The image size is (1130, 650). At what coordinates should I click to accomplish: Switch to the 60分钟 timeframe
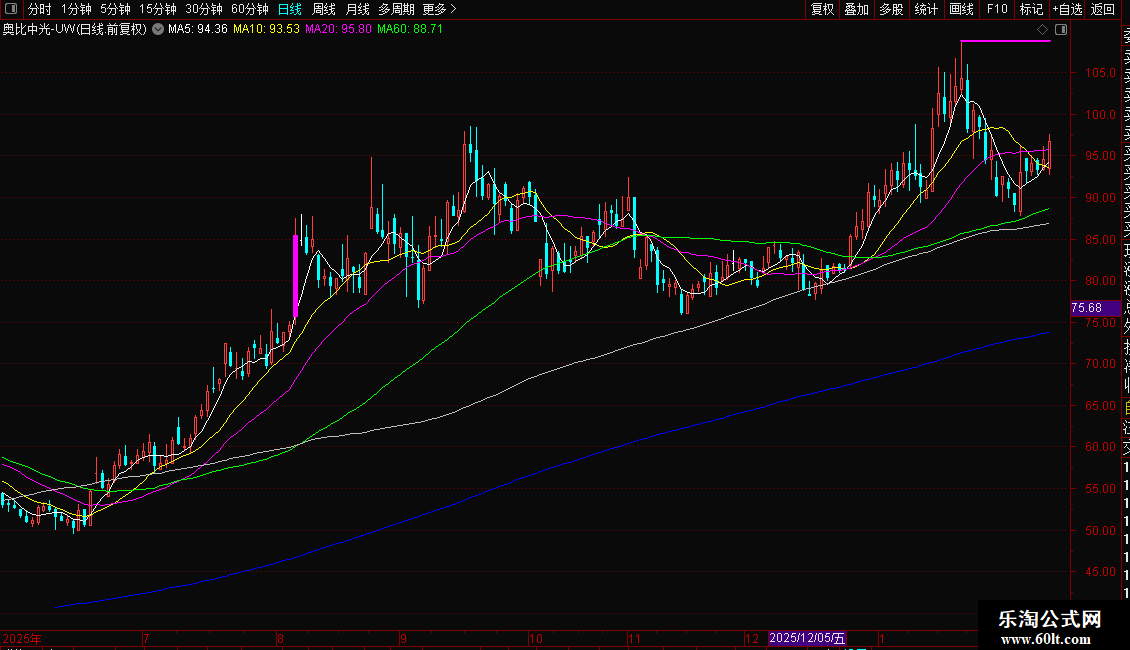coord(249,10)
